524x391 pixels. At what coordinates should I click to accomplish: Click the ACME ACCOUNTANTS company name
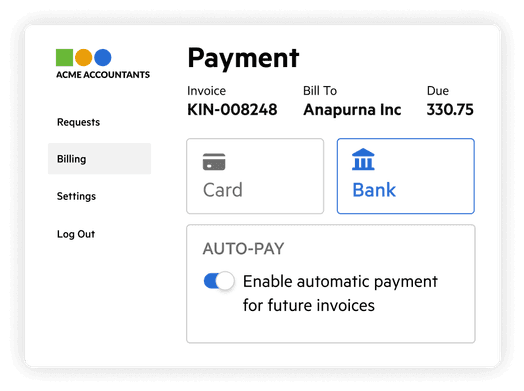pyautogui.click(x=103, y=75)
